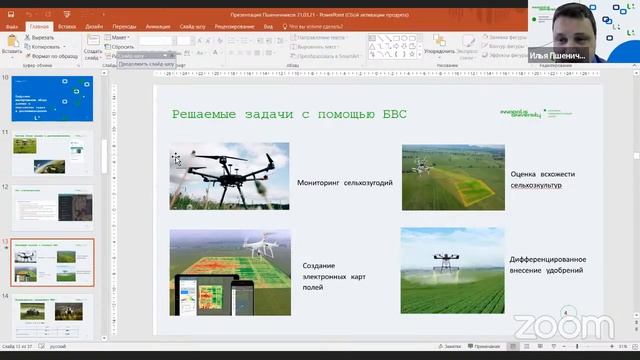Click the Undo arrow in title bar
This screenshot has width=640, height=360.
point(29,14)
